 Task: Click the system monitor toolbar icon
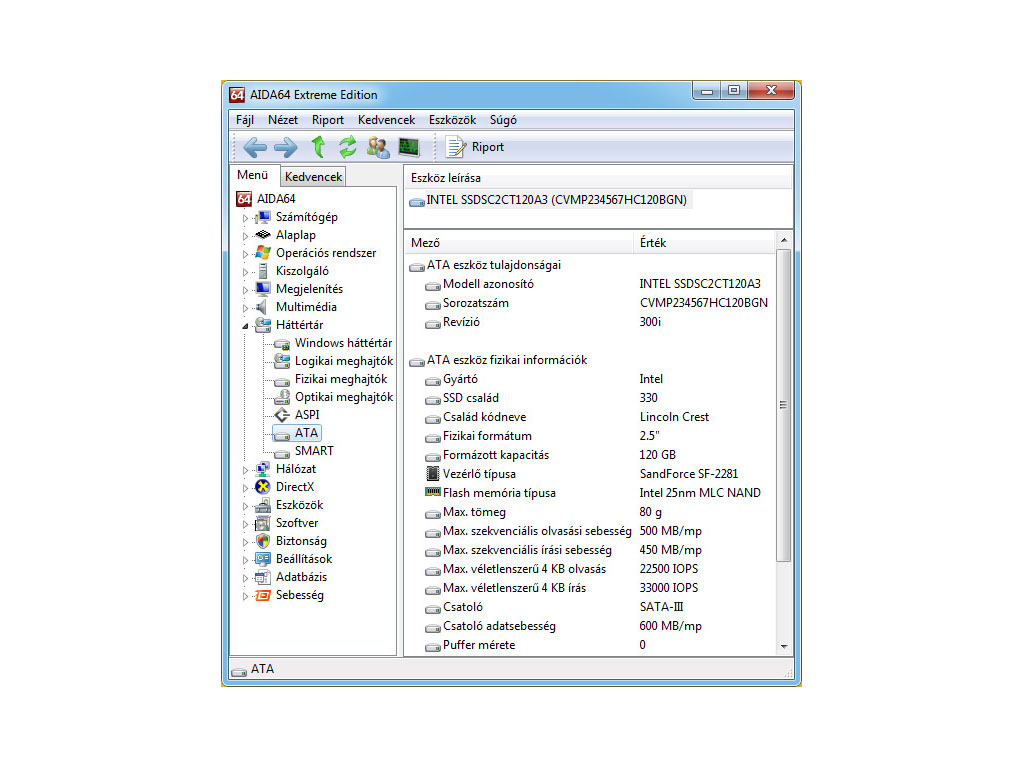[408, 147]
